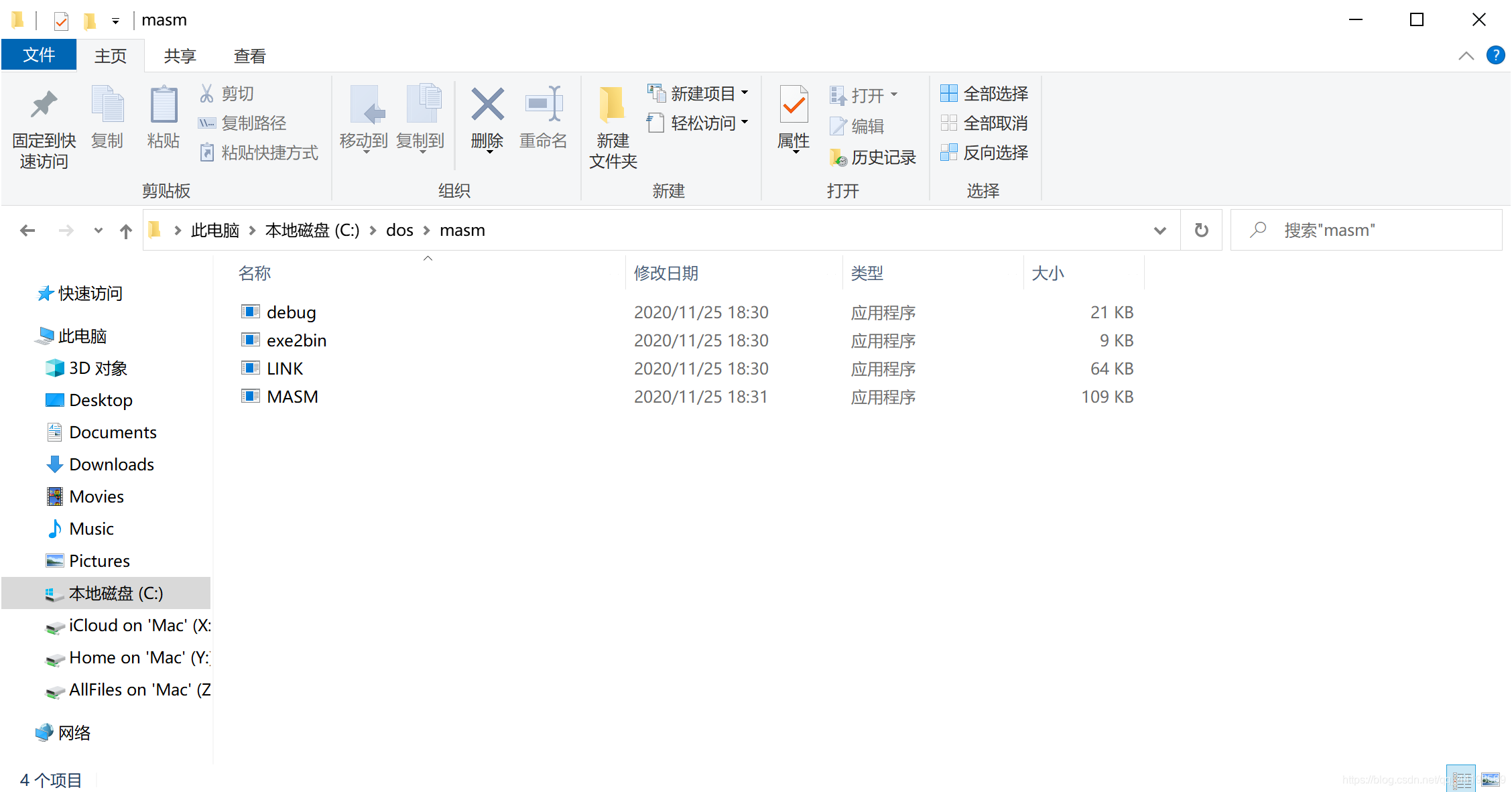Open address bar previous locations dropdown
Screen dimensions: 1512x792
(1160, 230)
